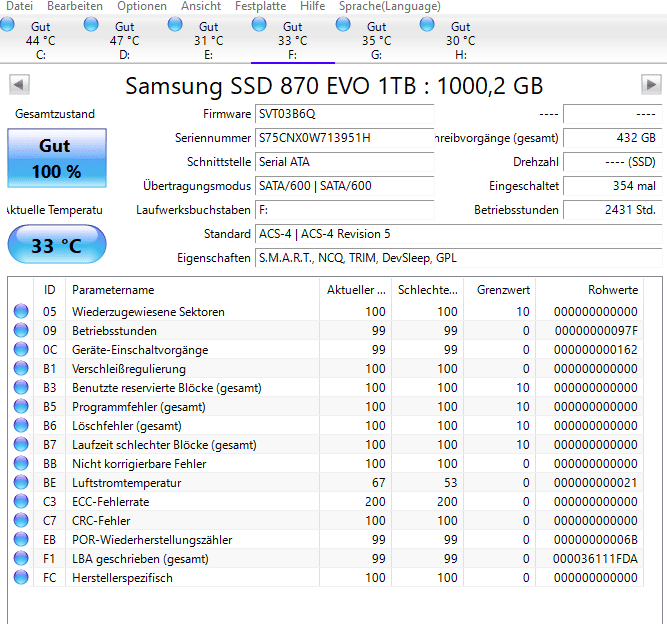Click status orb of Löschfehler row

(x=21, y=425)
